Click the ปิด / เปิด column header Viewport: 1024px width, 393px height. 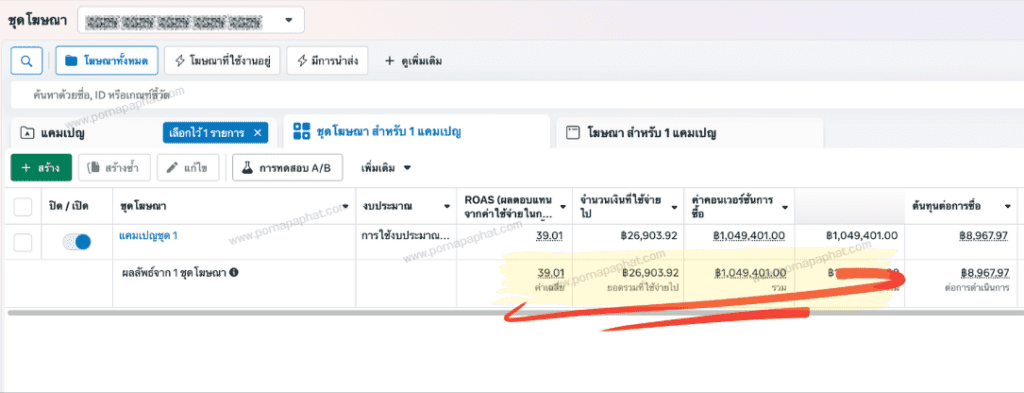(x=69, y=206)
